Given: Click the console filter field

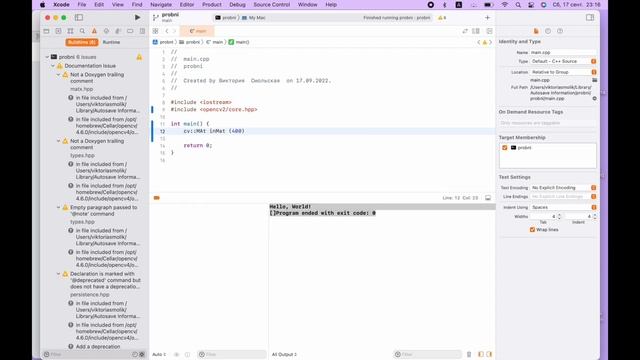Looking at the screenshot, I should (x=427, y=354).
